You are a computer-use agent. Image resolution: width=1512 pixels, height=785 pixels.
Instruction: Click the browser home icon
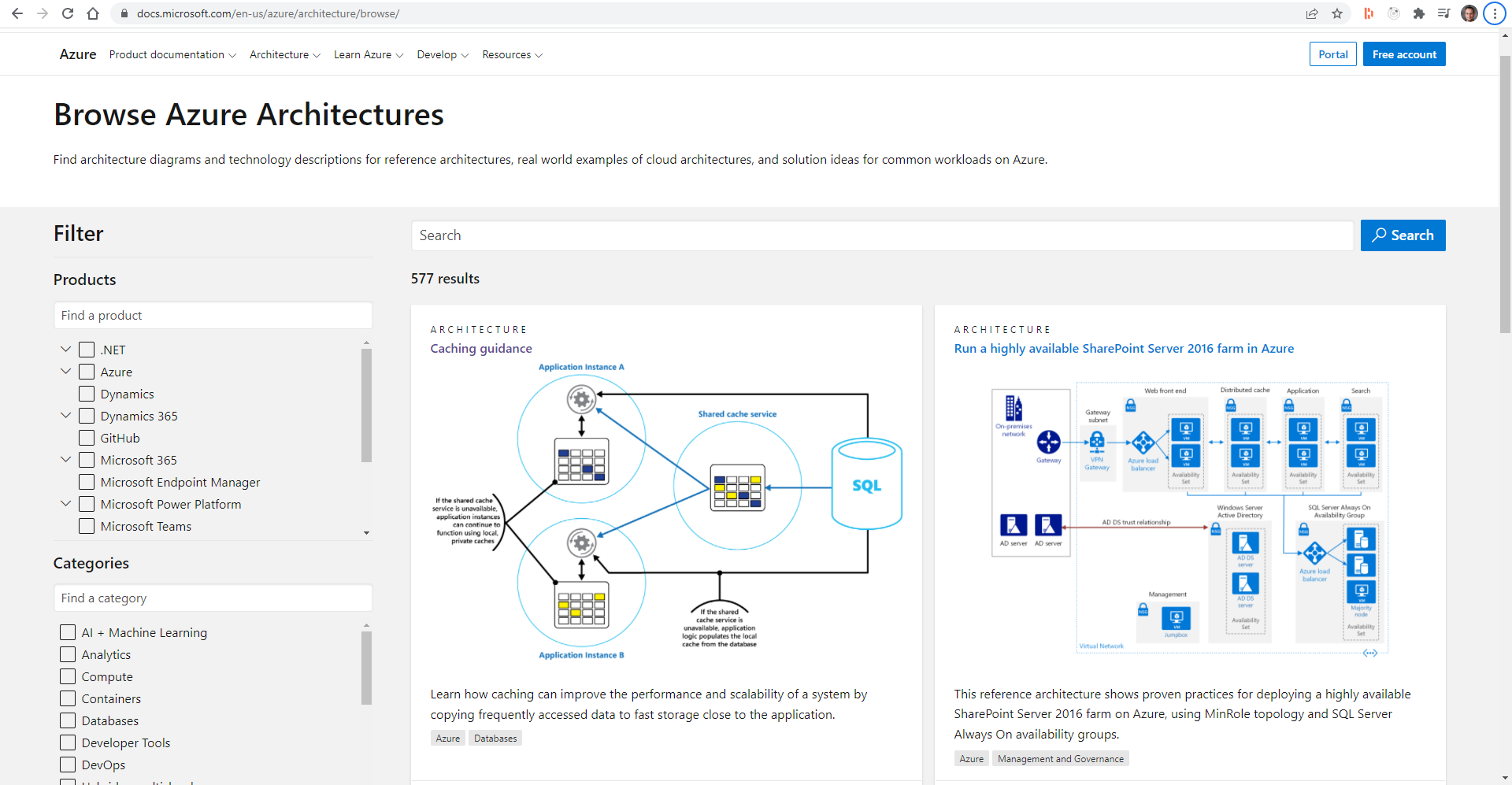click(x=93, y=13)
